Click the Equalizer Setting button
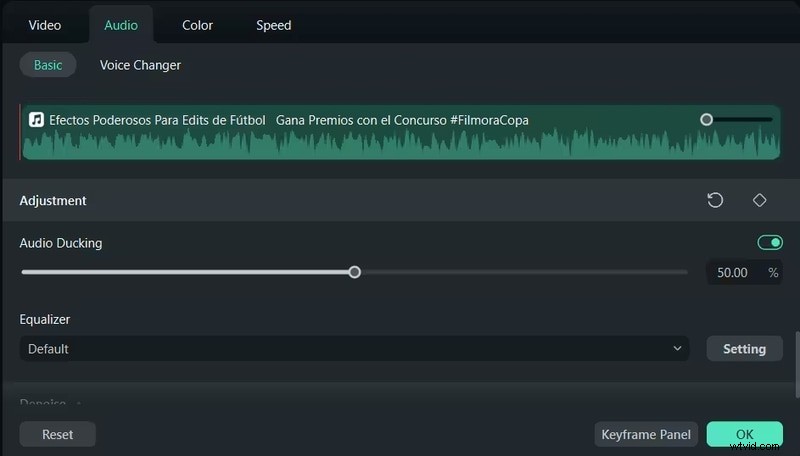Image resolution: width=800 pixels, height=456 pixels. pos(744,349)
